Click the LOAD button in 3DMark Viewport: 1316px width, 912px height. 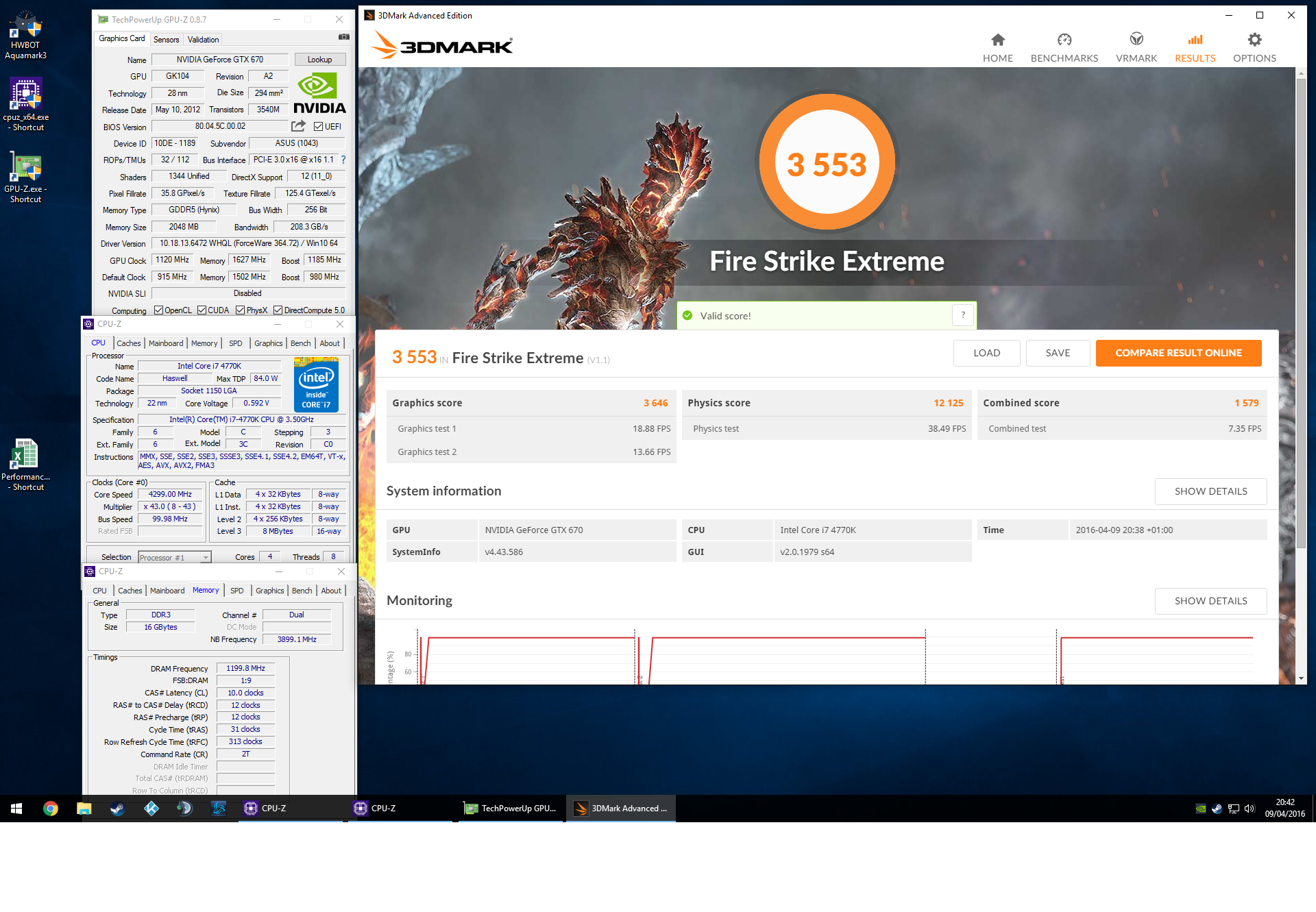[x=986, y=353]
